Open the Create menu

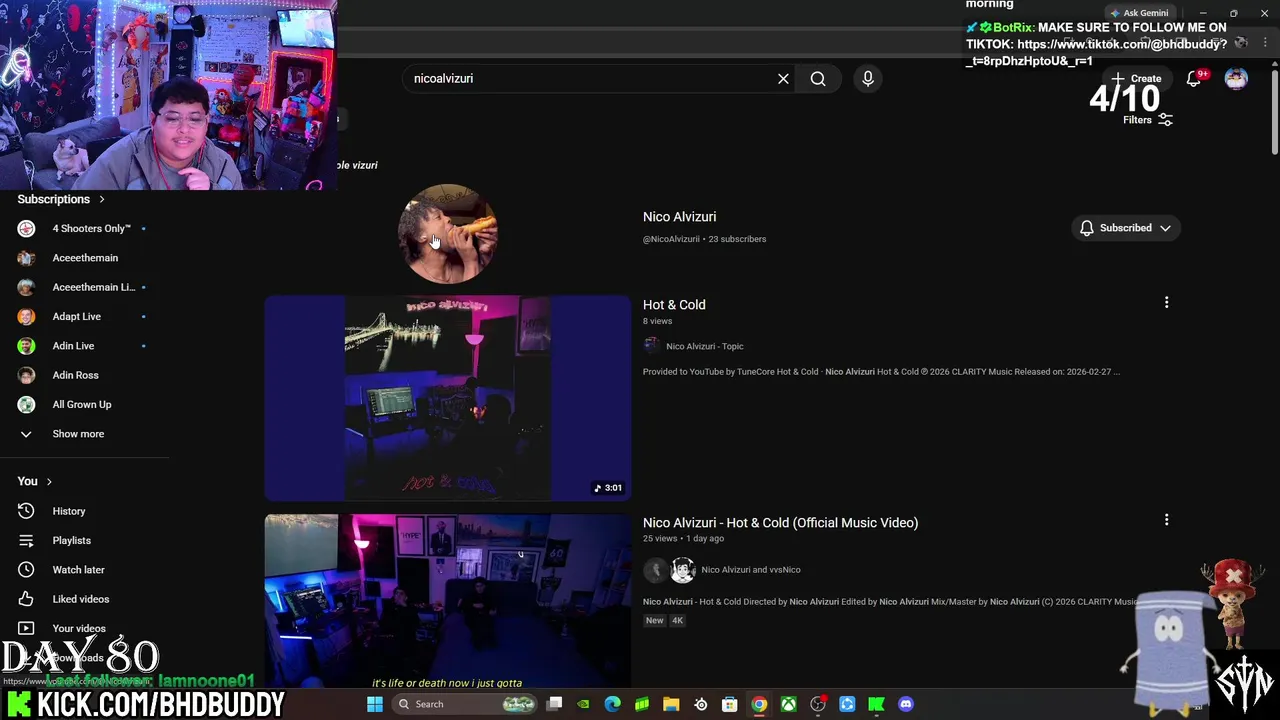point(1136,79)
